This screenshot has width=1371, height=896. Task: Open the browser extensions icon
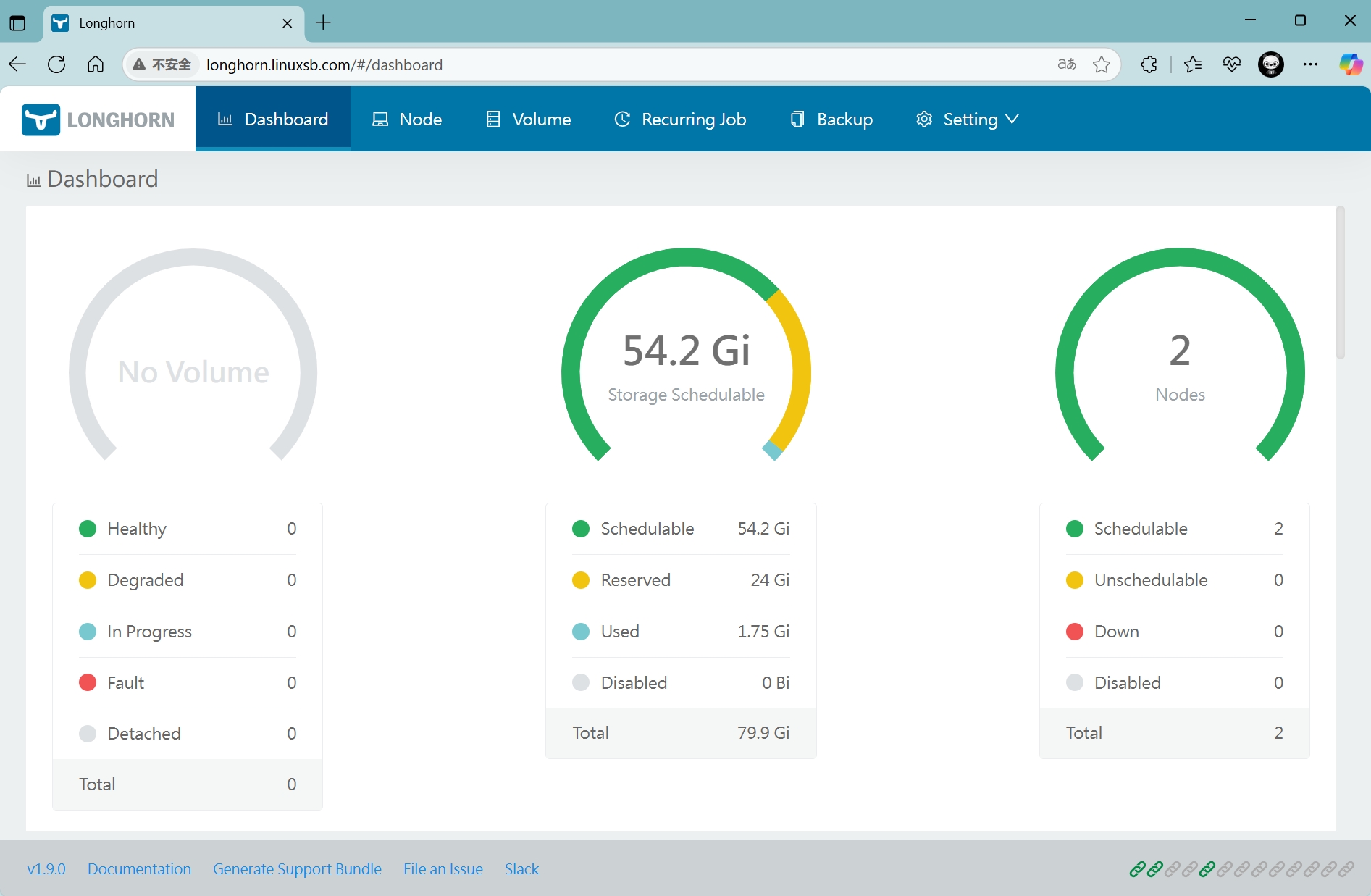tap(1149, 64)
